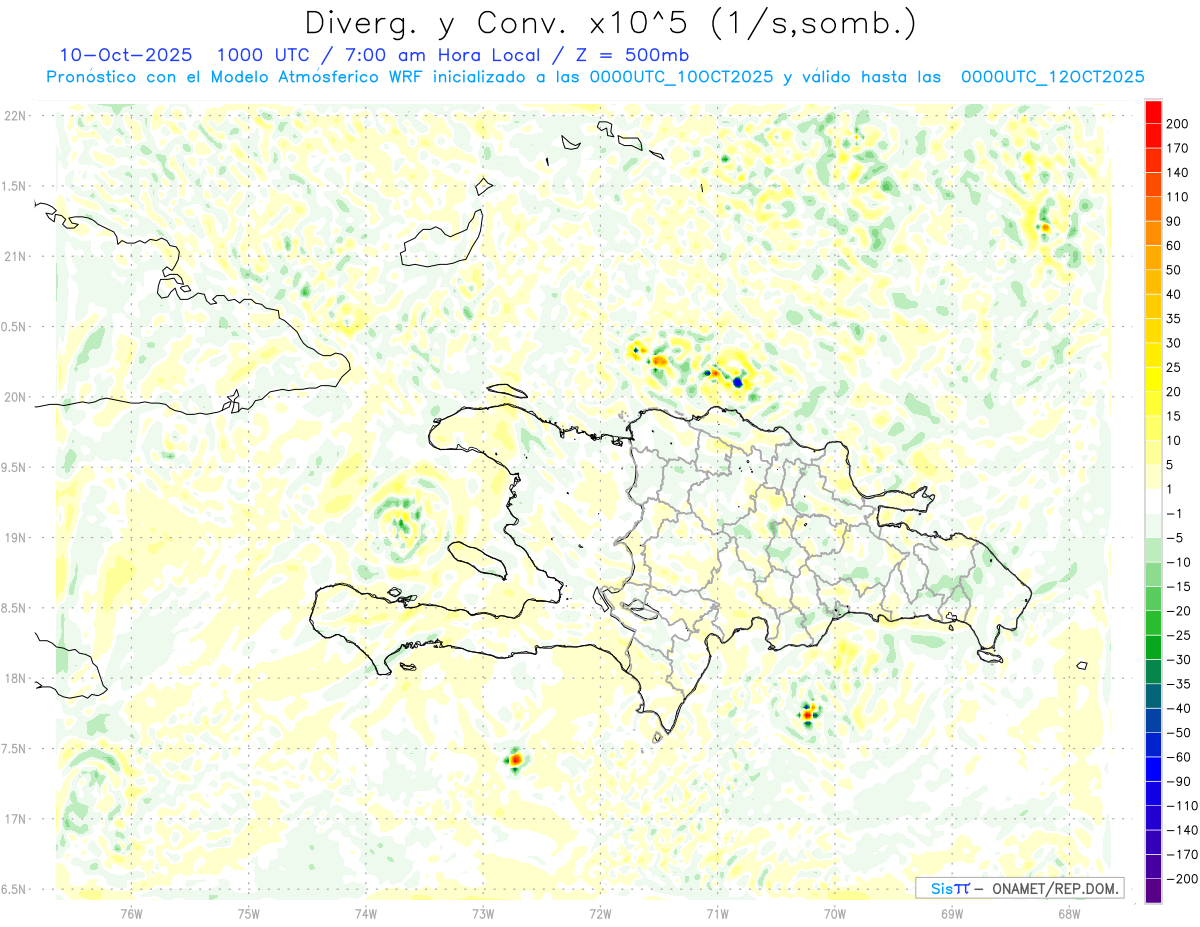
Task: Click the '18N' latitude axis label
Action: click(x=15, y=678)
